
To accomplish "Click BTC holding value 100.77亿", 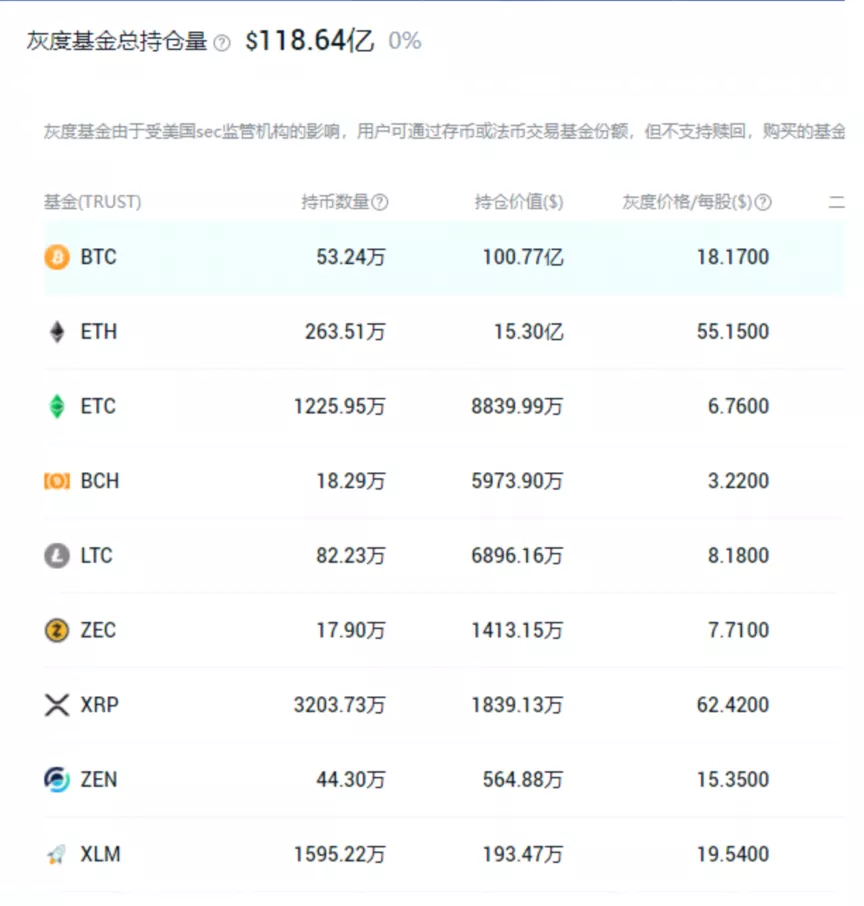I will coord(522,257).
